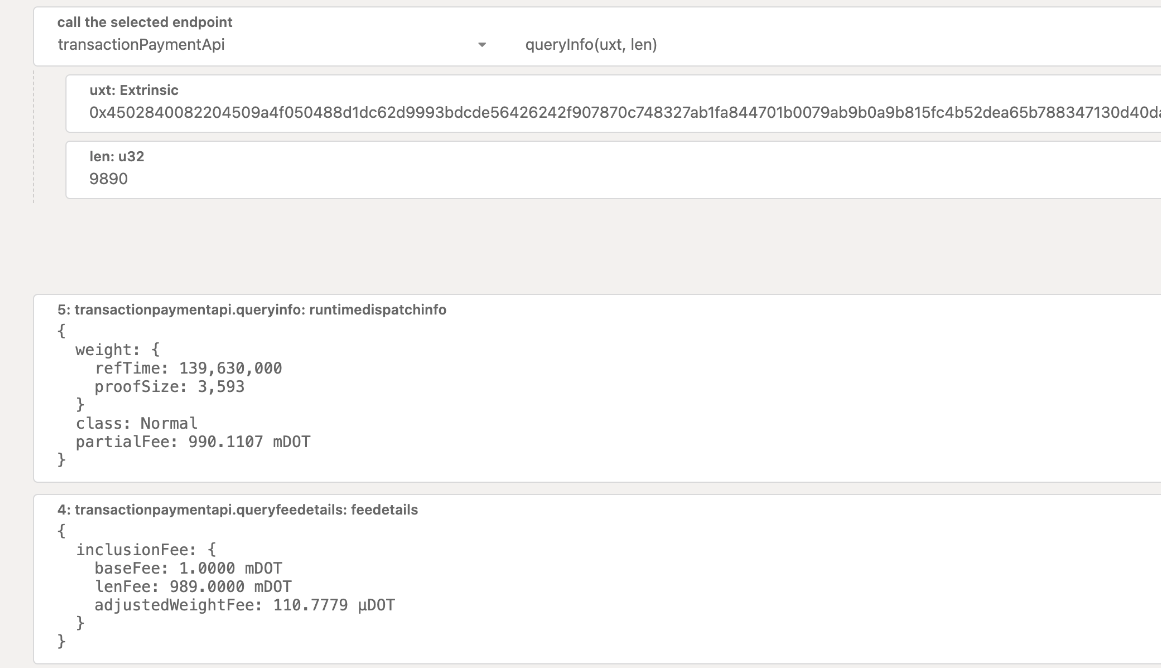Click the 'call the selected endpoint' label
This screenshot has width=1161, height=668.
coord(145,22)
